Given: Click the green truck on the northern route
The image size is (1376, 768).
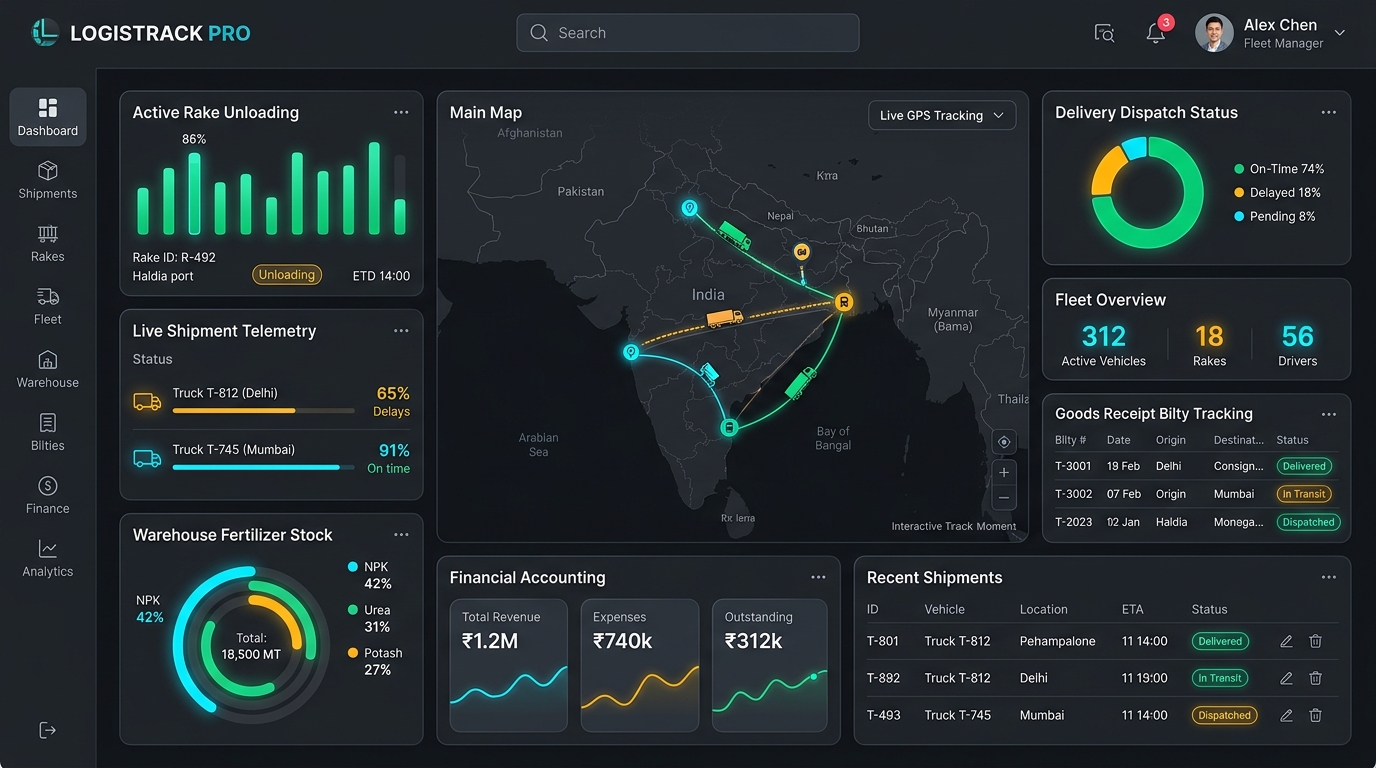Looking at the screenshot, I should (734, 237).
